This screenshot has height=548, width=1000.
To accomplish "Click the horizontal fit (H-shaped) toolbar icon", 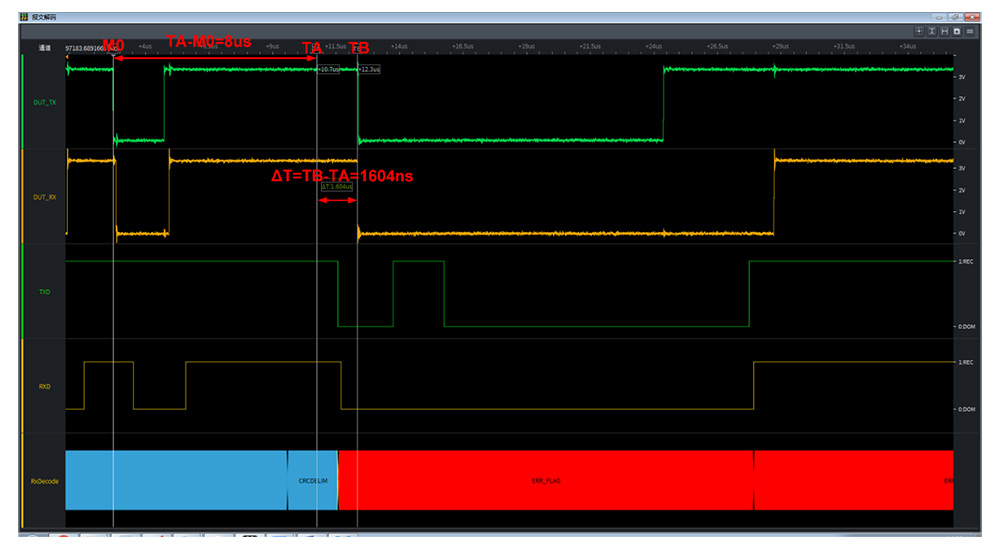I will click(x=945, y=31).
